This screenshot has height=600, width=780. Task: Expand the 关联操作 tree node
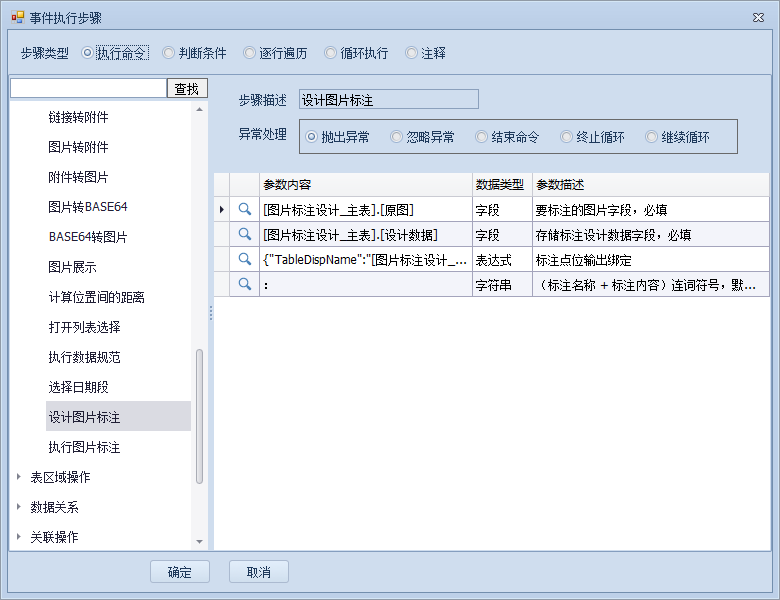[x=18, y=537]
